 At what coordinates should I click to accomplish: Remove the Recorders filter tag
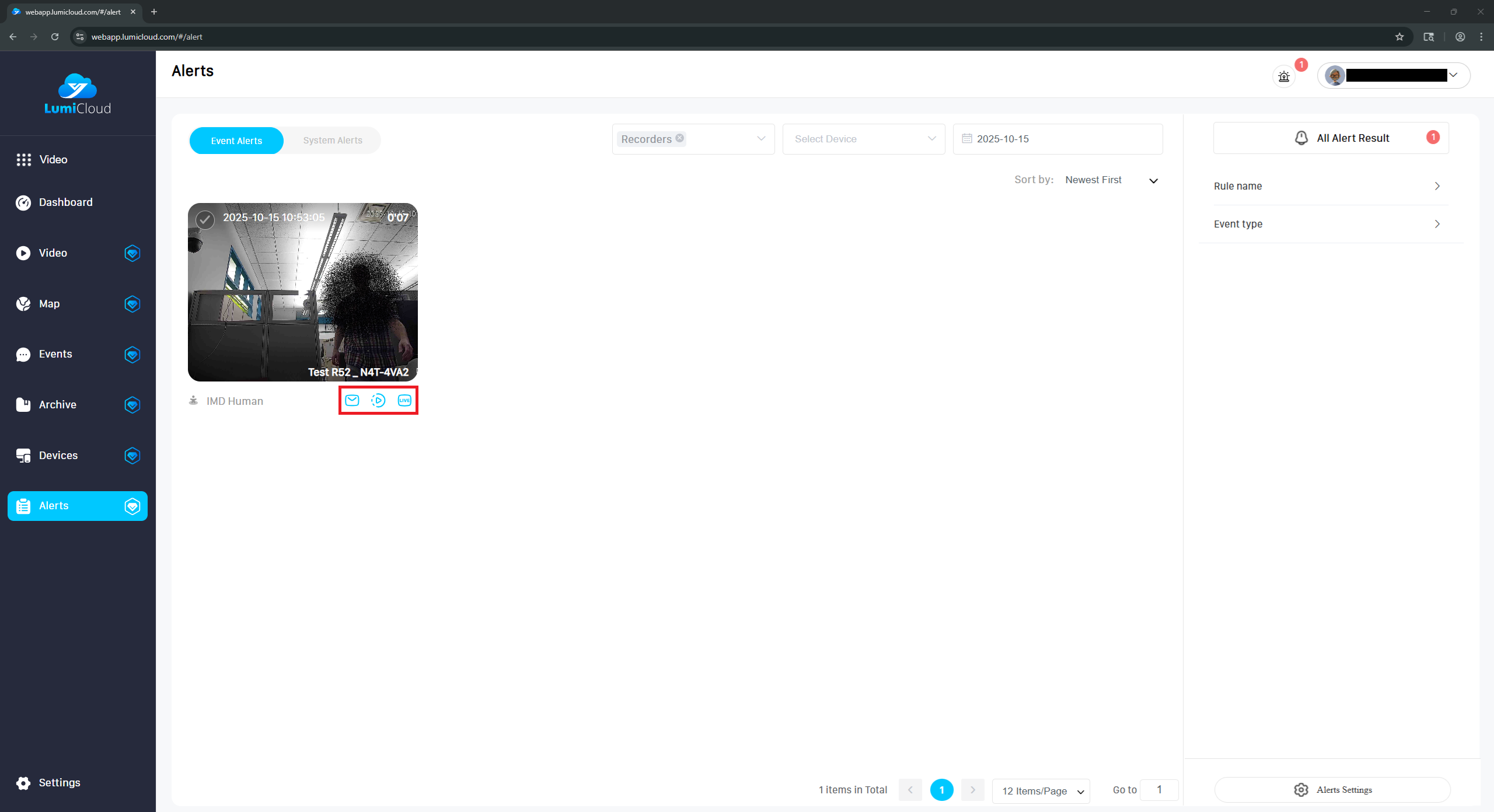click(x=680, y=138)
